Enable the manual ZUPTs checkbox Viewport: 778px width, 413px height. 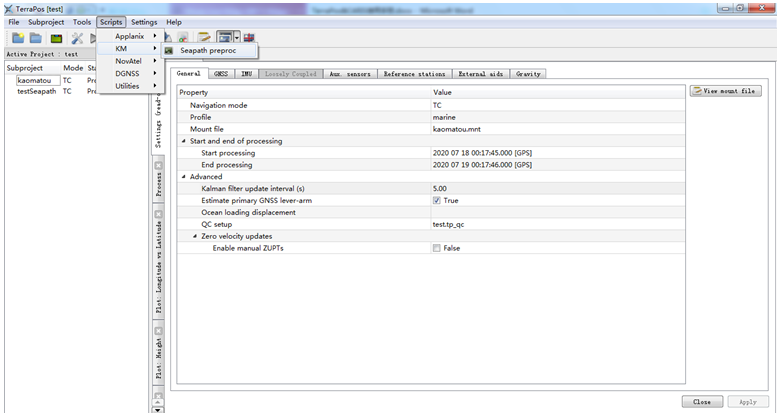437,248
